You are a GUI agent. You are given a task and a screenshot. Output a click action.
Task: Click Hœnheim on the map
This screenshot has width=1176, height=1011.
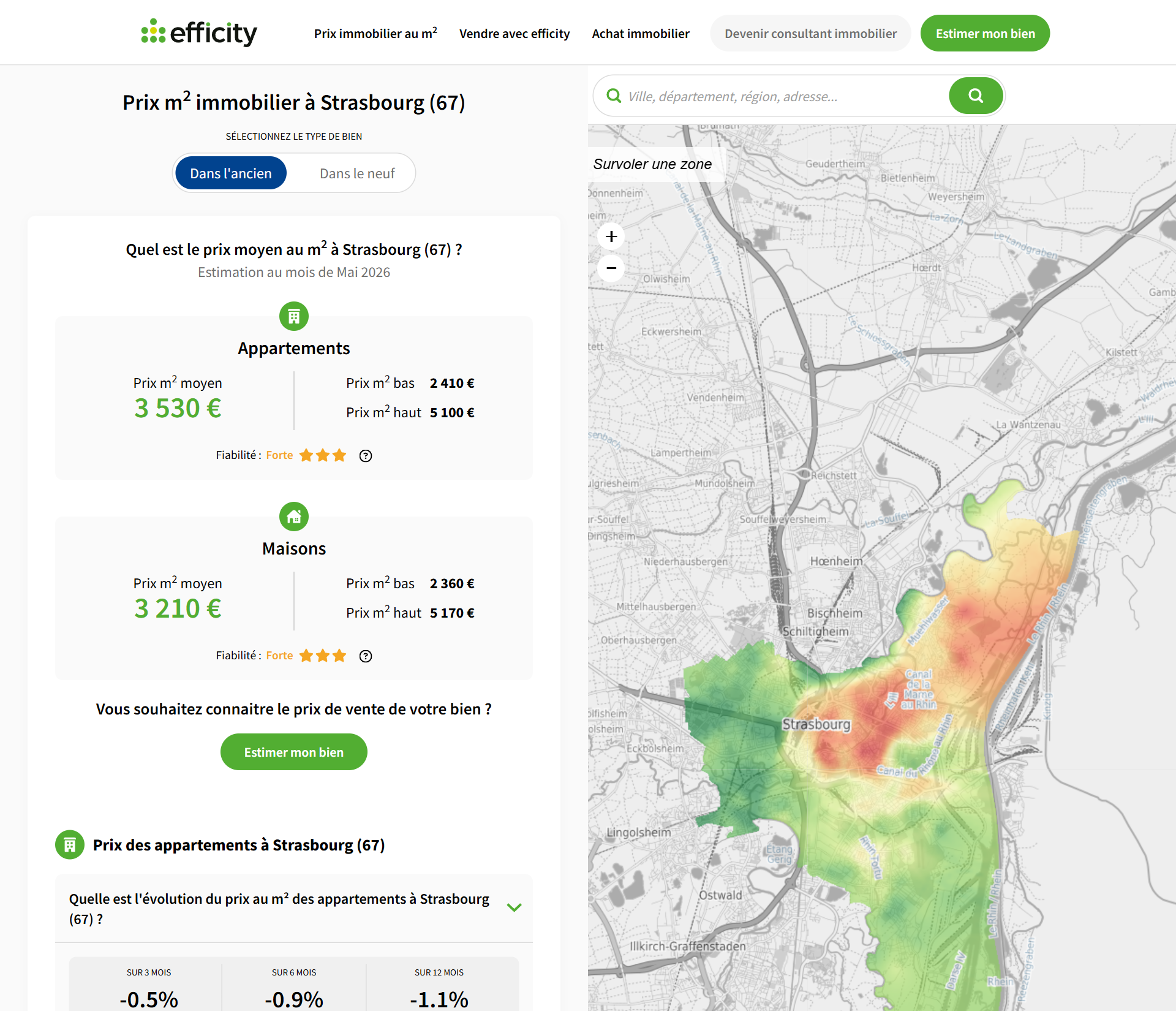point(836,561)
